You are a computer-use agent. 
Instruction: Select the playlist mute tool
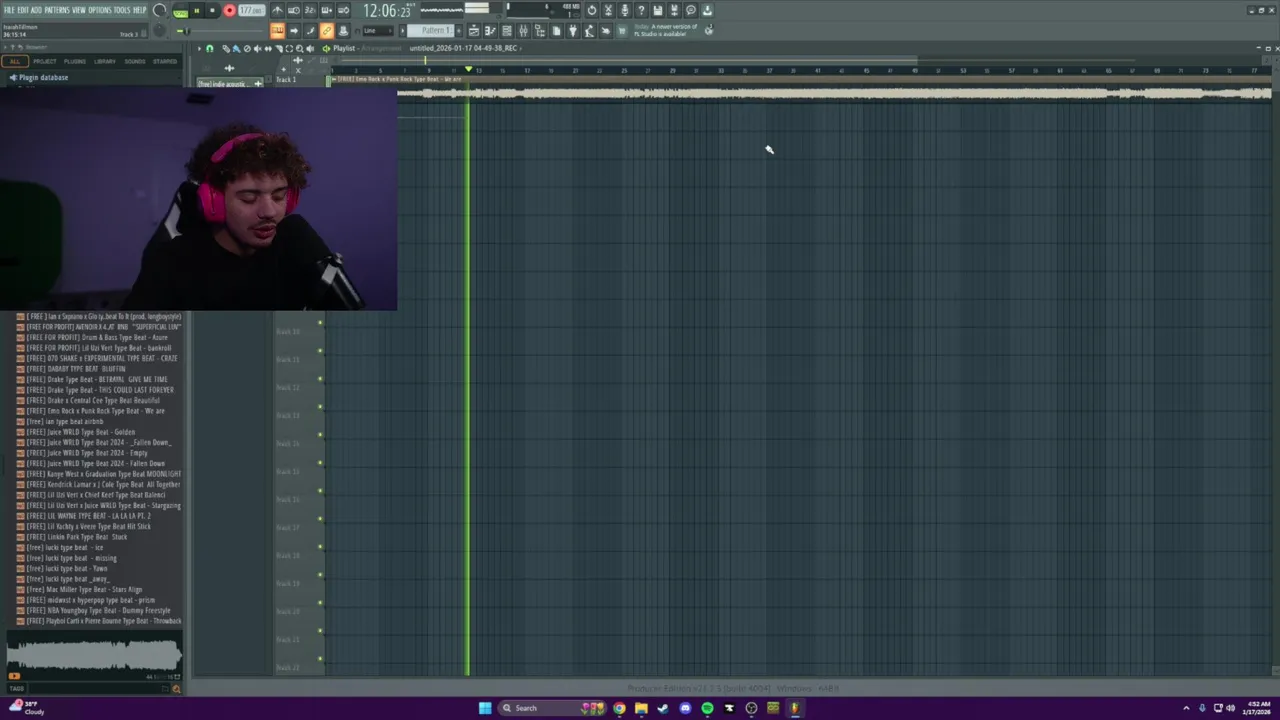257,49
